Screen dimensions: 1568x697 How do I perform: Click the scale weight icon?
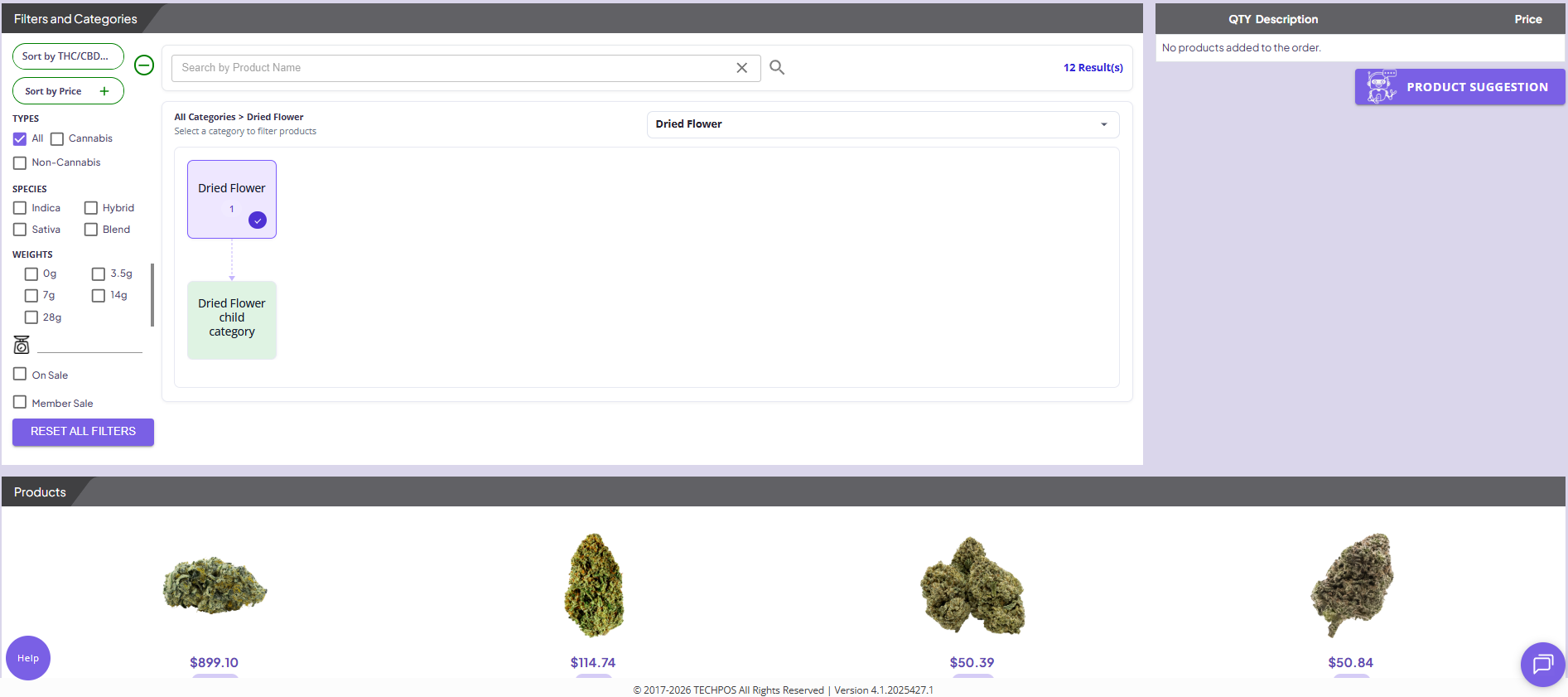(22, 345)
